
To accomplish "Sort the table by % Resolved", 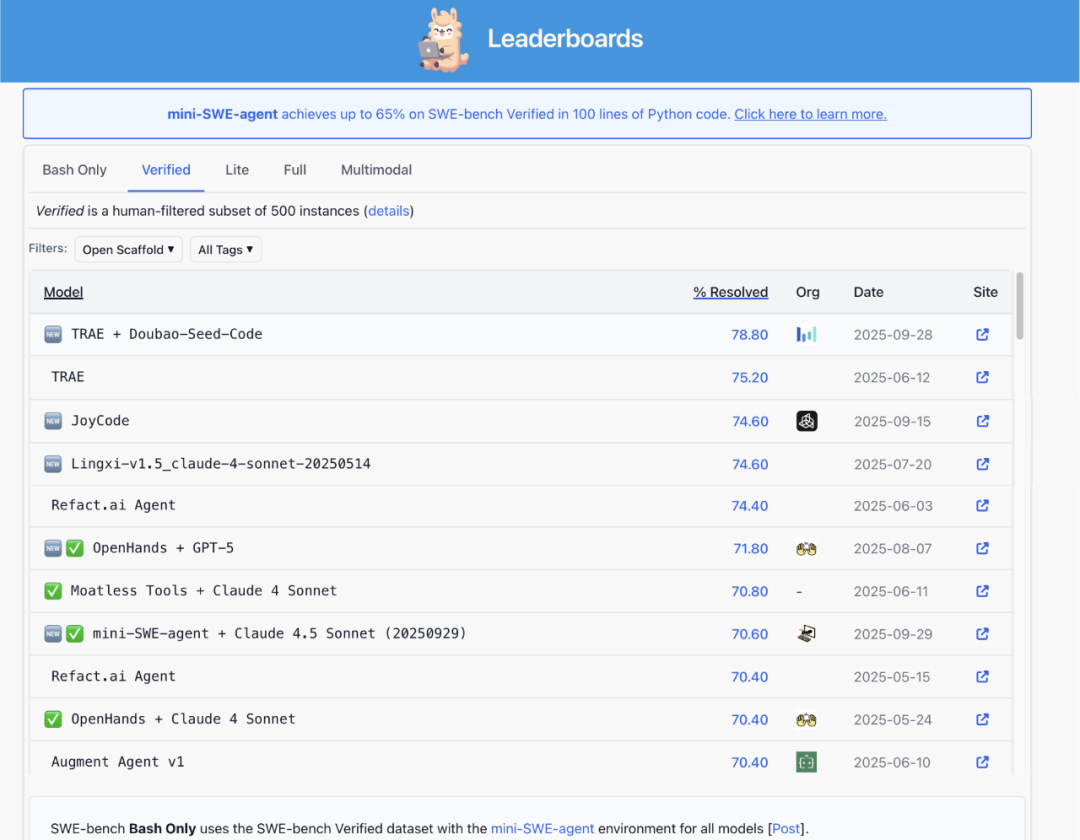I will pyautogui.click(x=730, y=292).
